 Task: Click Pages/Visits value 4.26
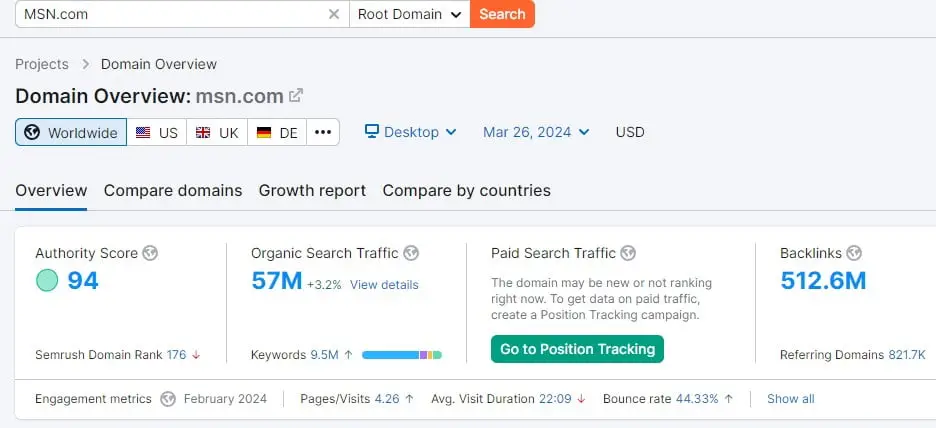[x=387, y=399]
